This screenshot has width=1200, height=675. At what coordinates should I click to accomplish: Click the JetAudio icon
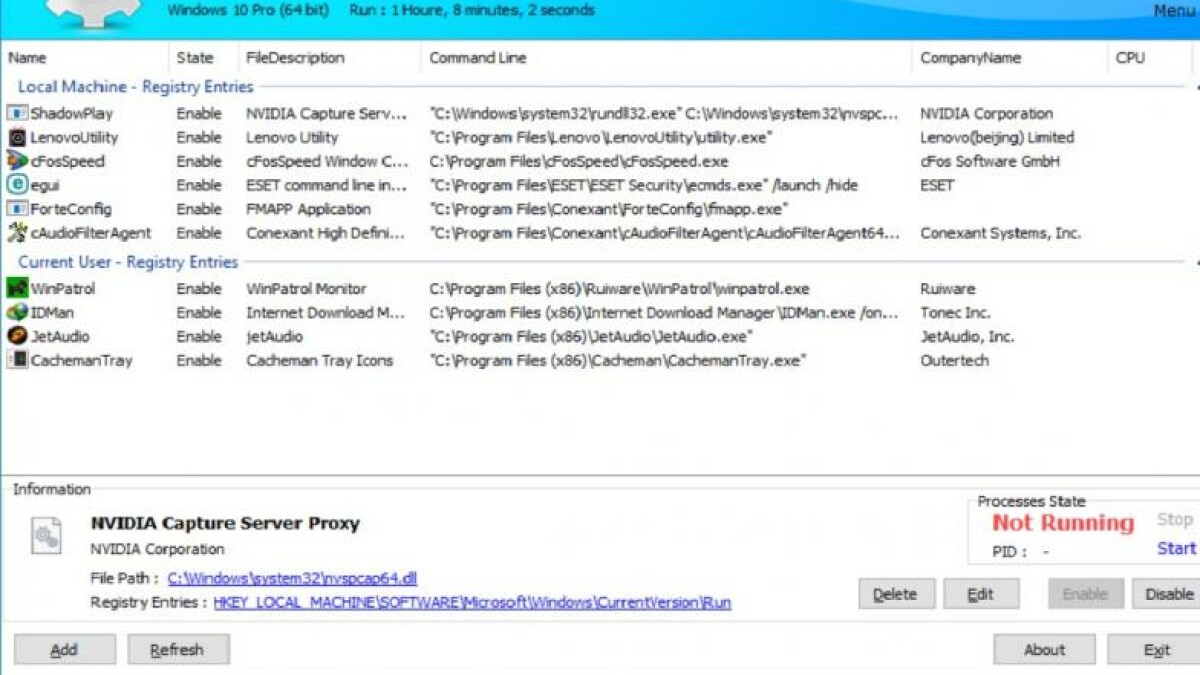14,336
